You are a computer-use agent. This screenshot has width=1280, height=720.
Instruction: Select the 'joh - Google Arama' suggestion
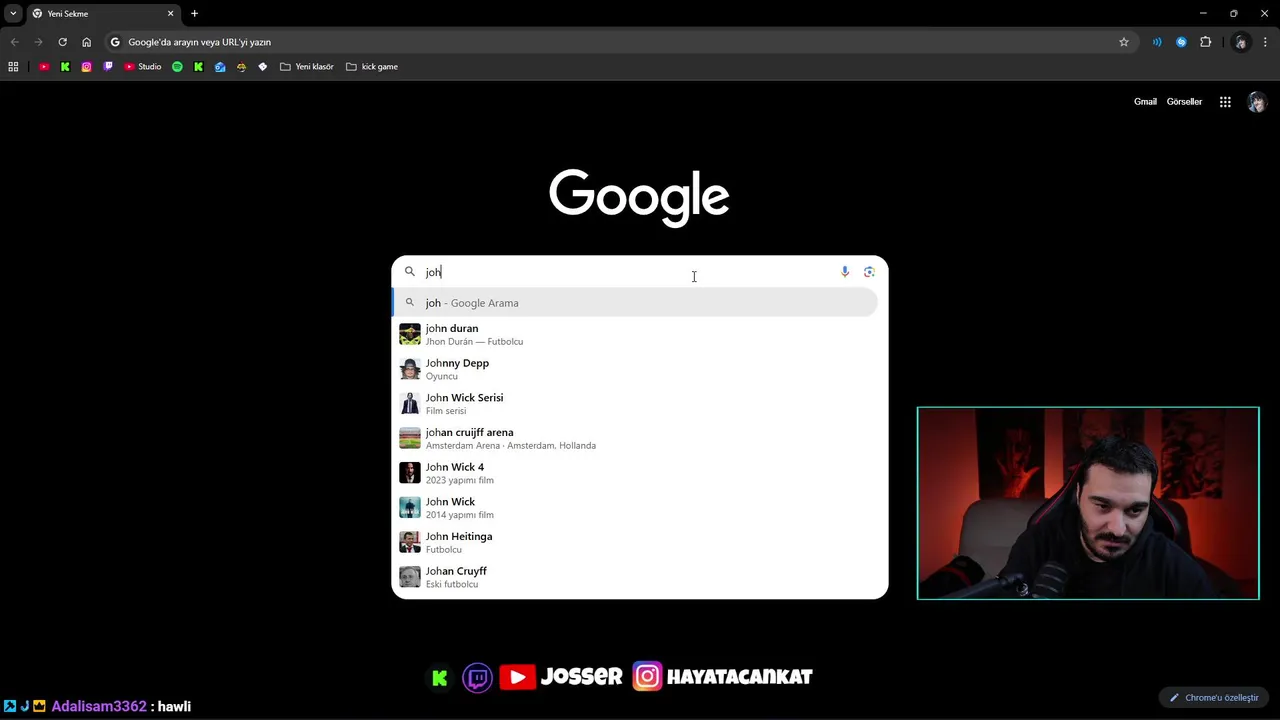[x=635, y=303]
